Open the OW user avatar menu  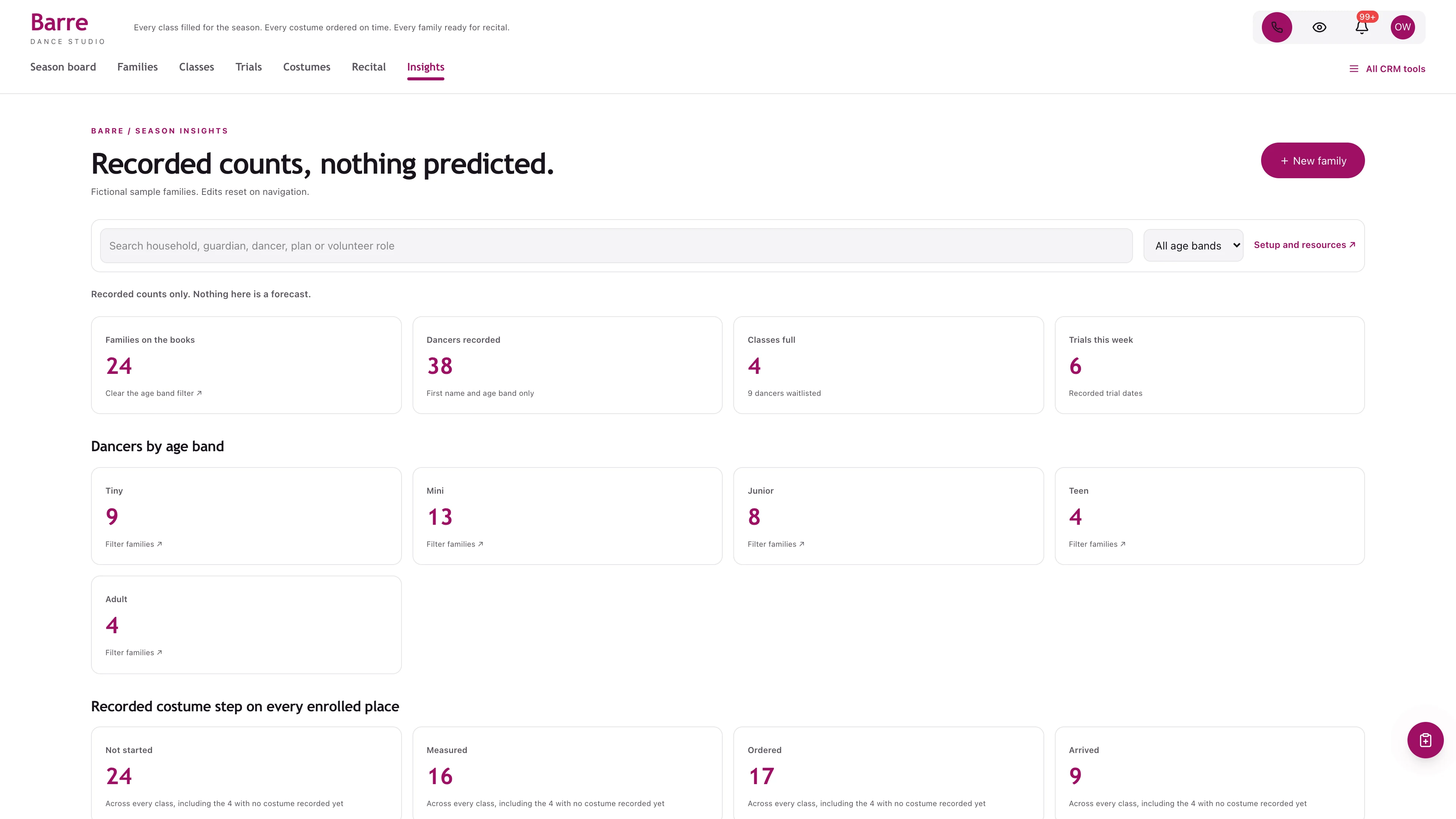tap(1402, 27)
